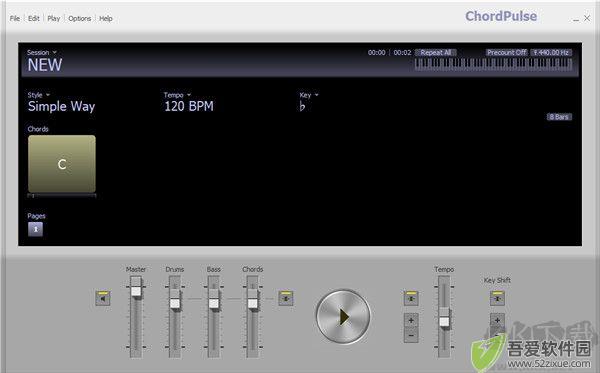Reset Key Shift with its yellow-lit button
The height and width of the screenshot is (373, 600).
point(497,298)
